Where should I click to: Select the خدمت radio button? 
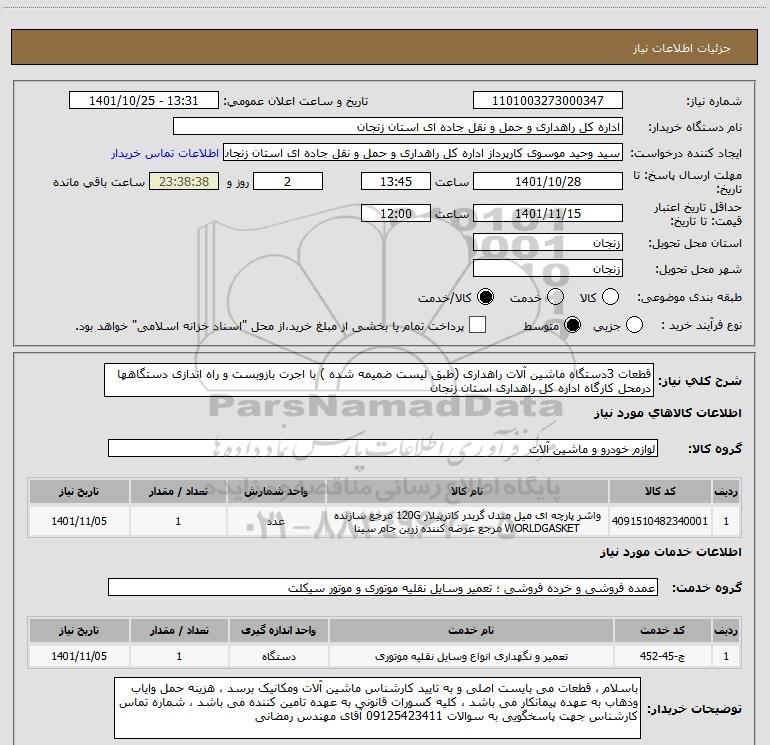pos(555,297)
